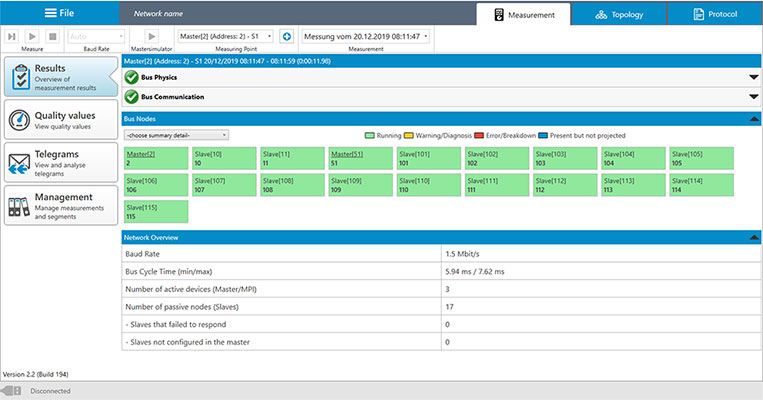Open the Measuring Point dropdown
763x400 pixels.
pyautogui.click(x=226, y=36)
